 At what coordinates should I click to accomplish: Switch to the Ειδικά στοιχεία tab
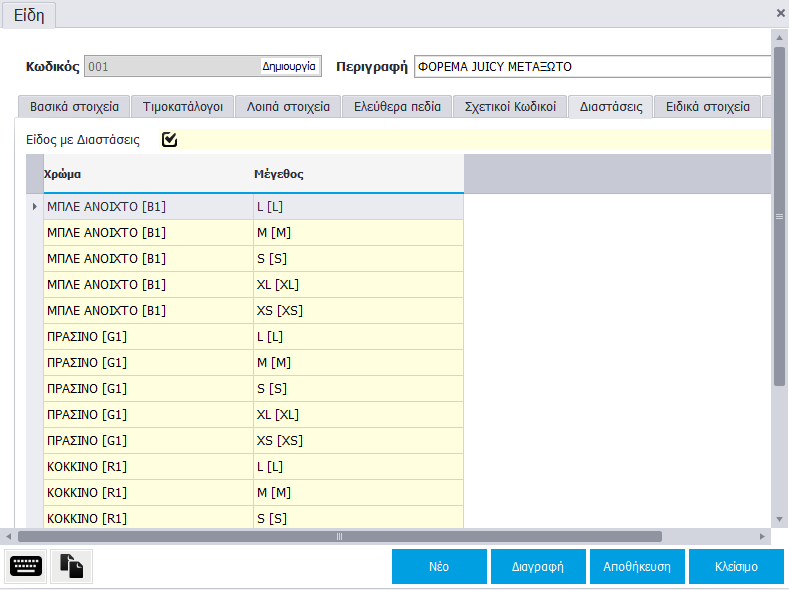click(707, 107)
